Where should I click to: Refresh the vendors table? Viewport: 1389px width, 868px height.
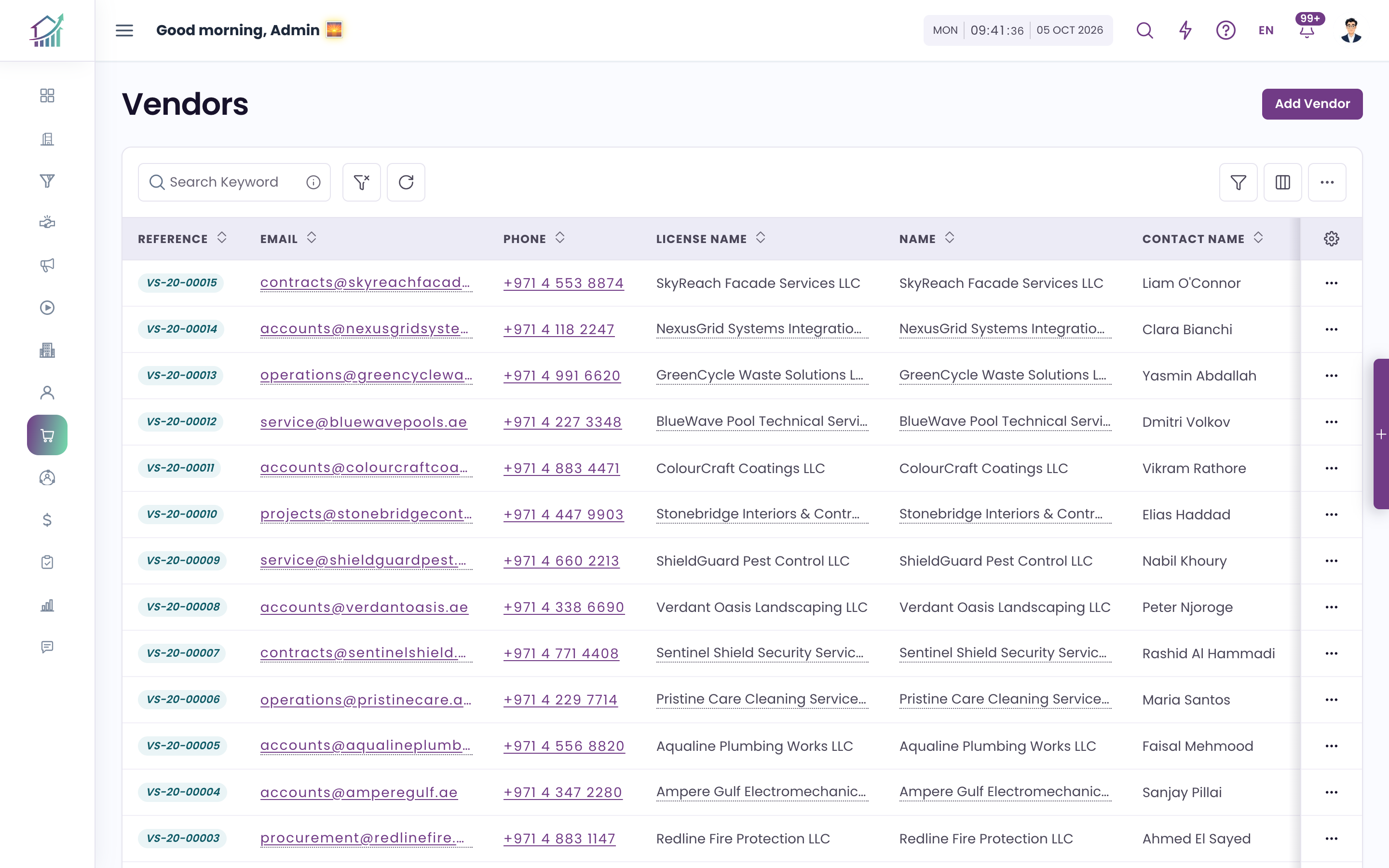click(406, 182)
